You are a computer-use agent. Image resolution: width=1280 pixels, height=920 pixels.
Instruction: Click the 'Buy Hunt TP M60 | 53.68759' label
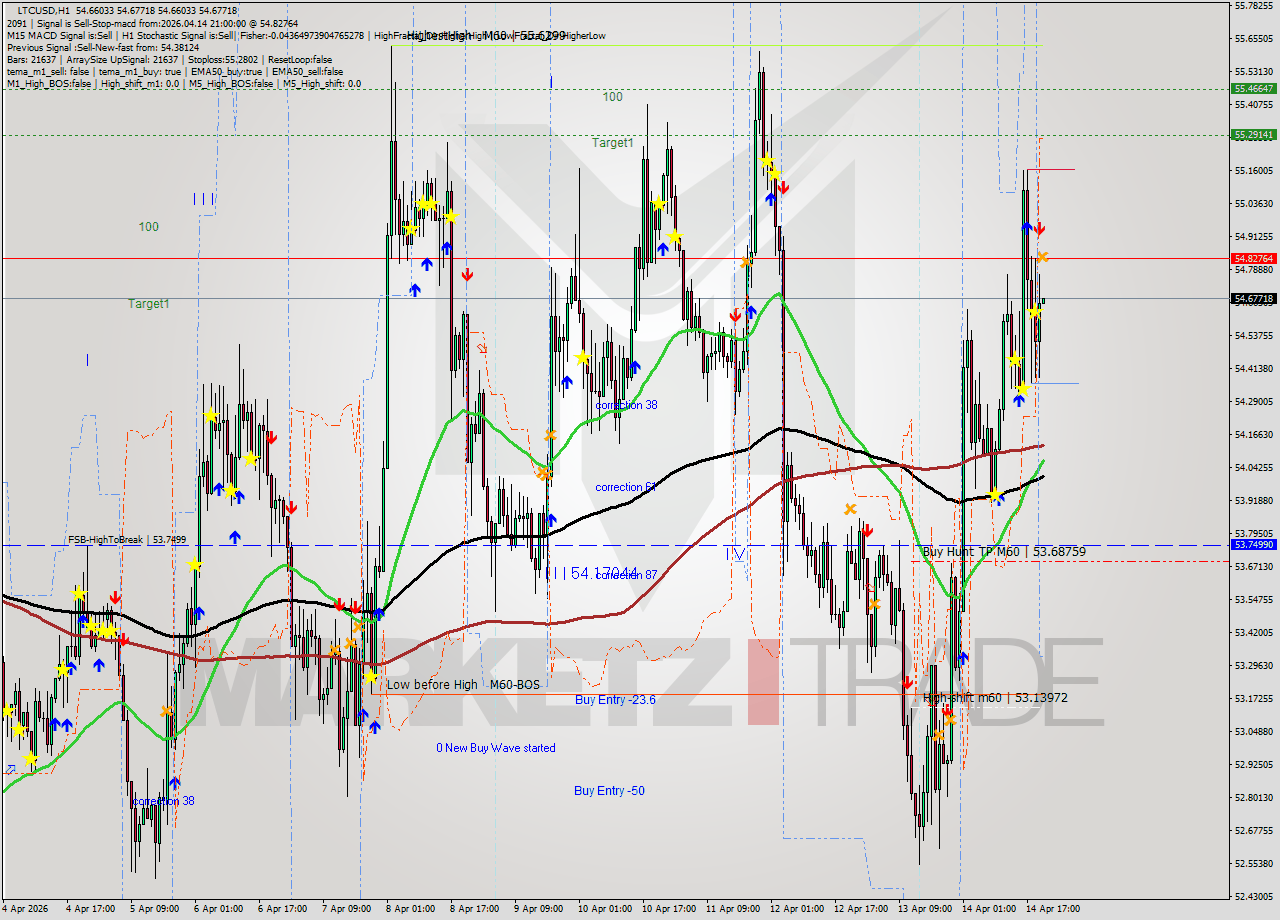1005,552
